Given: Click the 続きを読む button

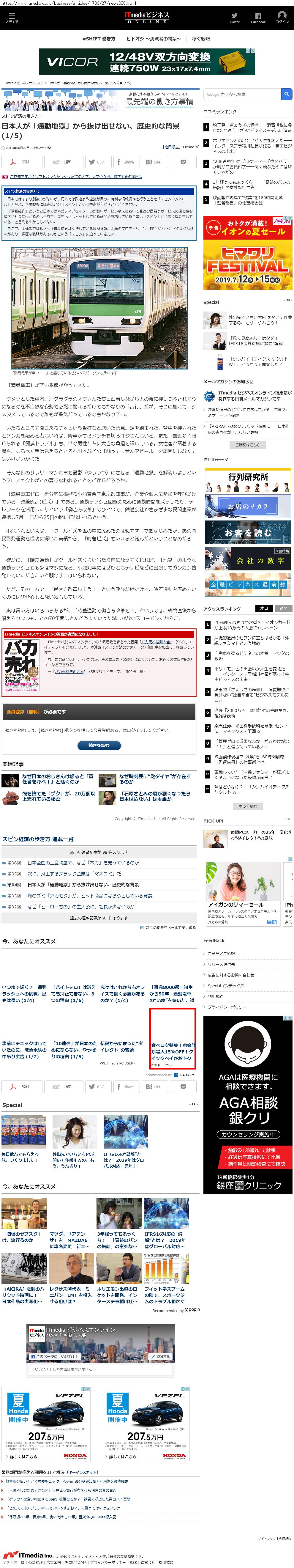Looking at the screenshot, I should (x=99, y=746).
